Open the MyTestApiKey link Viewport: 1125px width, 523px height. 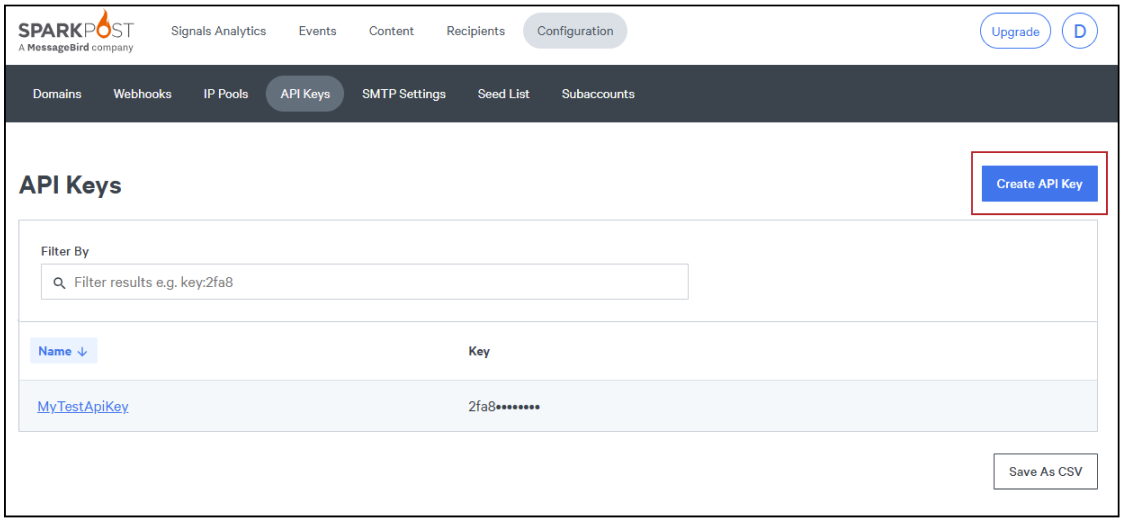pyautogui.click(x=83, y=407)
